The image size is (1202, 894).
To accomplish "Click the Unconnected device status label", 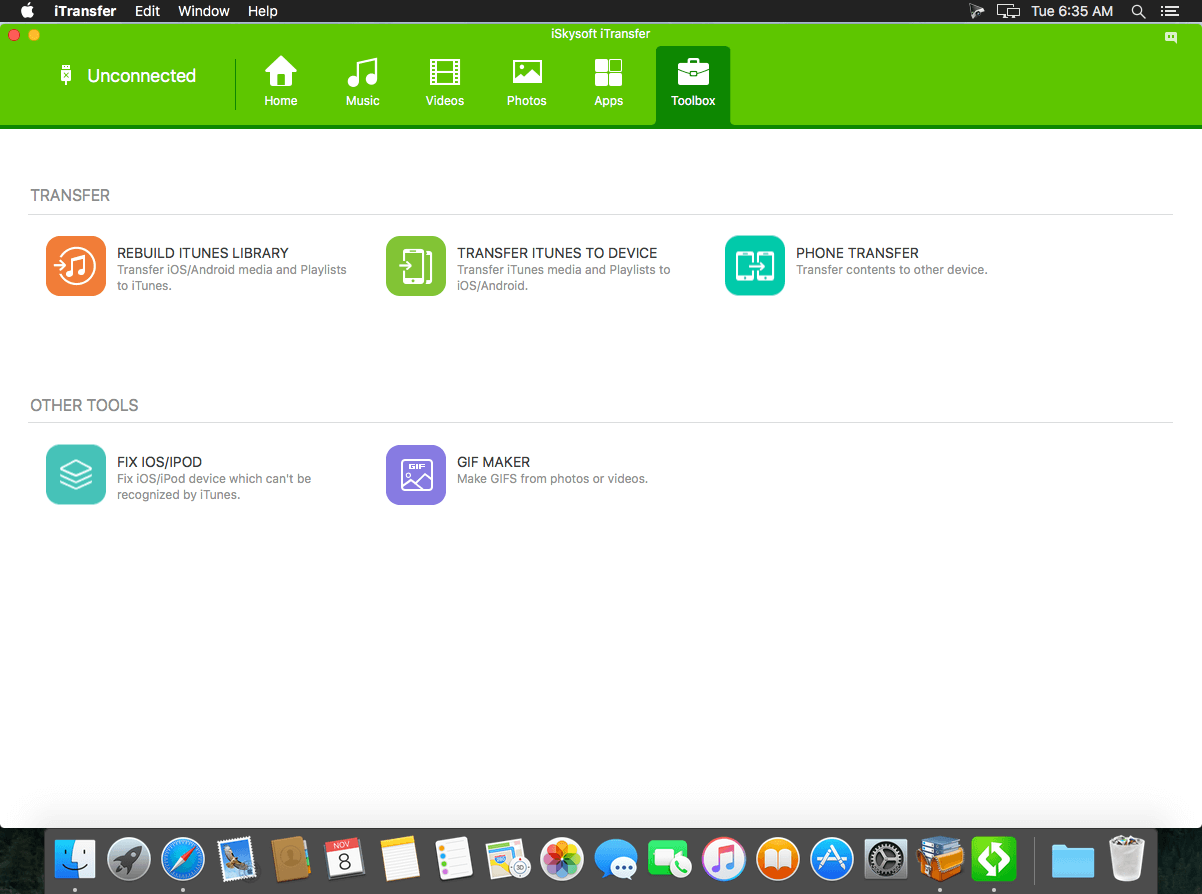I will tap(142, 76).
